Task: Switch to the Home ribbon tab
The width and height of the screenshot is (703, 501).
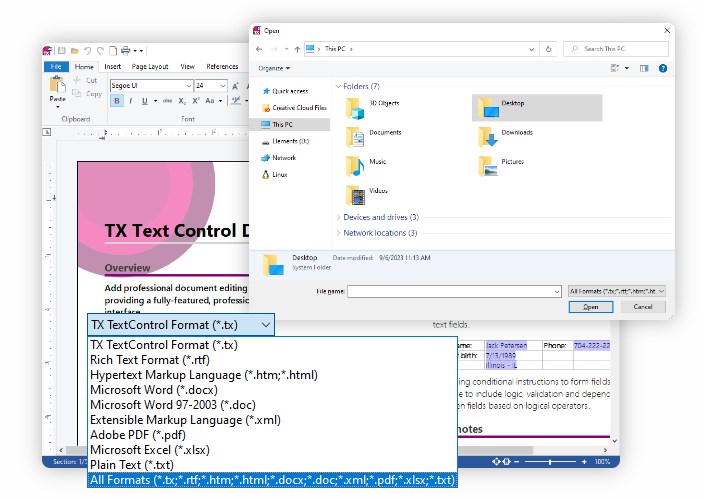Action: 84,66
